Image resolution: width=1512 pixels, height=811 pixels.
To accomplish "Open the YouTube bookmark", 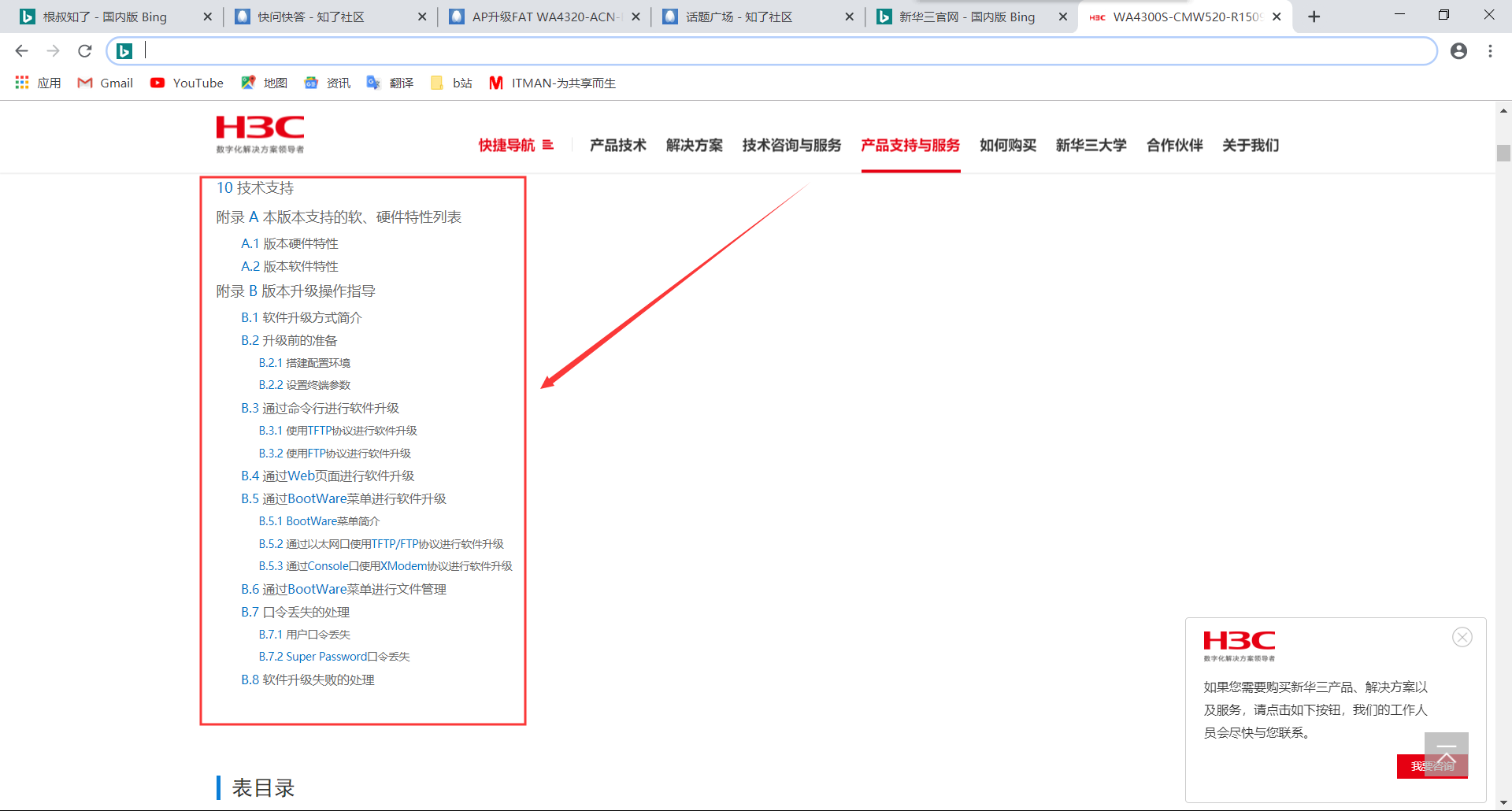I will click(x=187, y=83).
